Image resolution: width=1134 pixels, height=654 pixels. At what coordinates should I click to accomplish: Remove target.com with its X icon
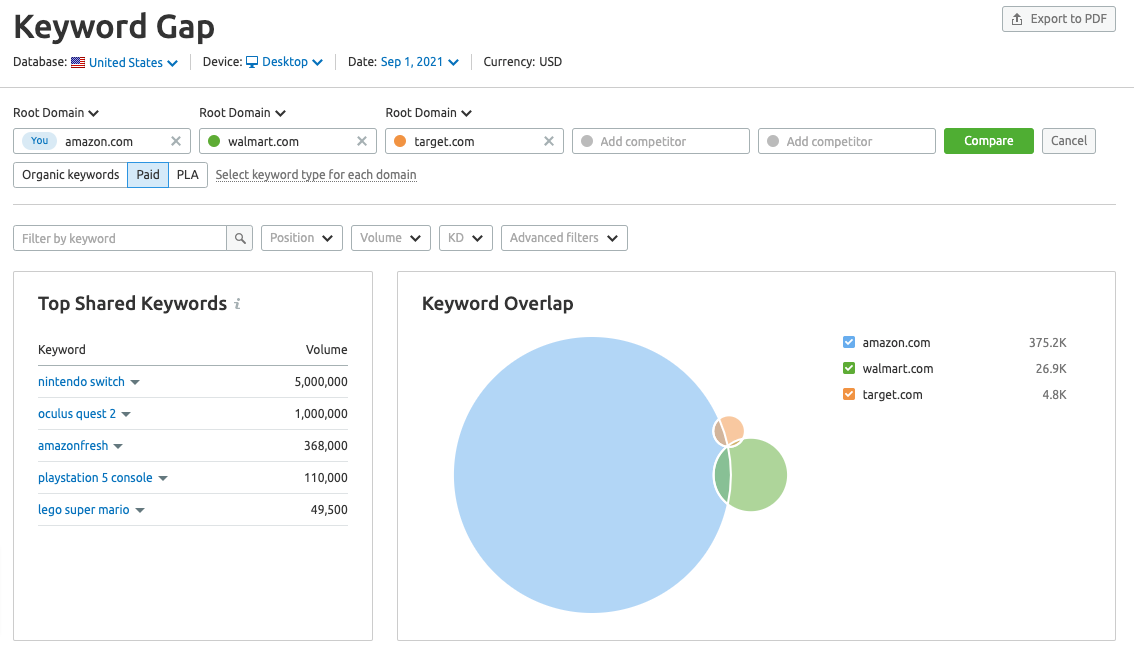[x=548, y=141]
